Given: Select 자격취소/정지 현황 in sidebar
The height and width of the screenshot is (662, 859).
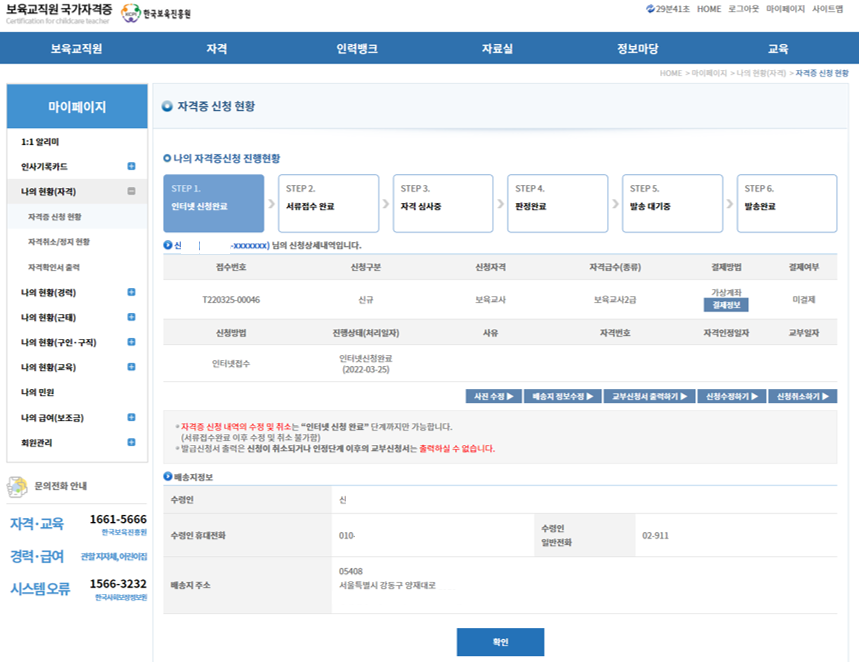Looking at the screenshot, I should [59, 242].
